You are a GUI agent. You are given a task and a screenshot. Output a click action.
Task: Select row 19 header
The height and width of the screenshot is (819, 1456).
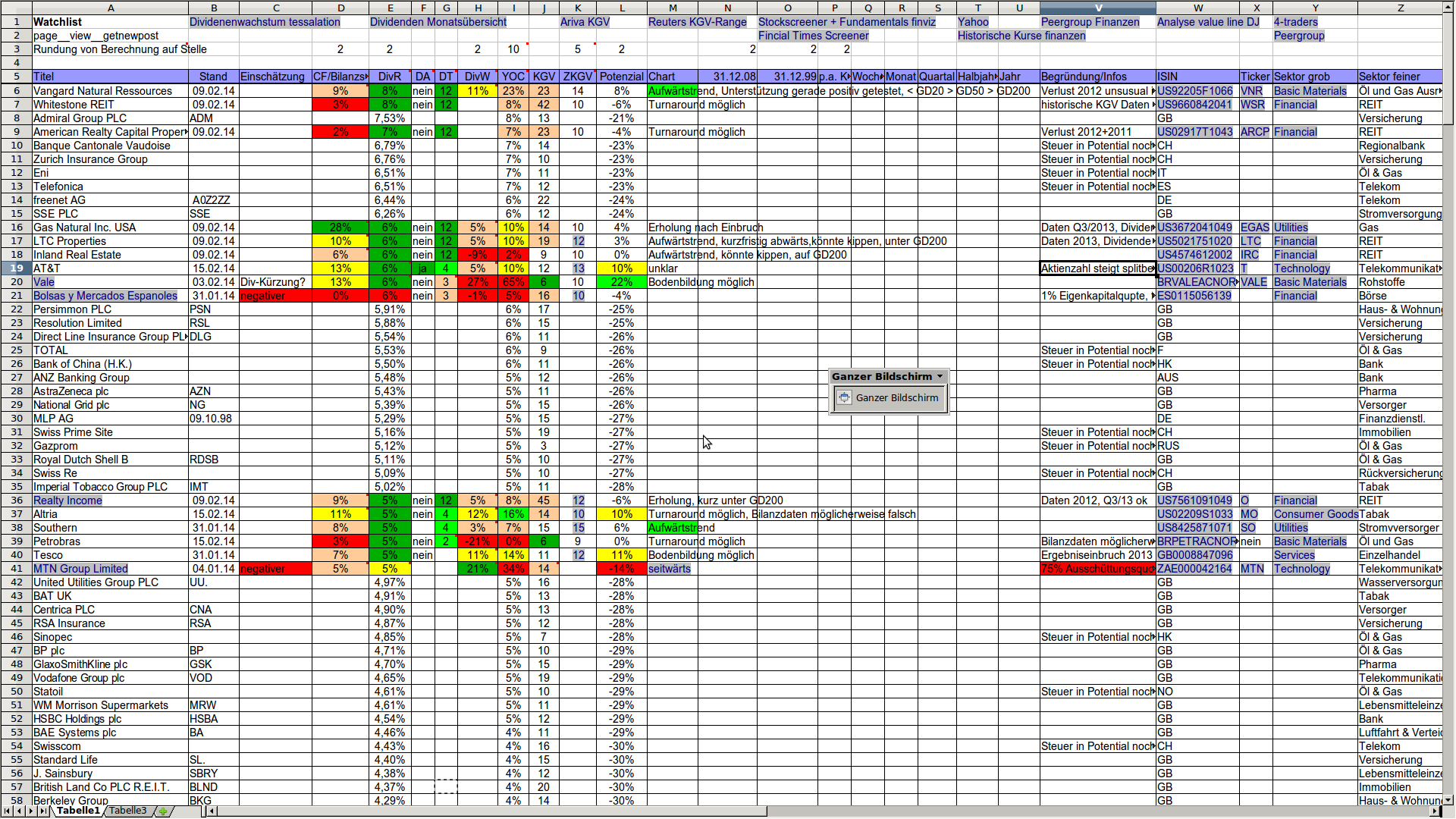pyautogui.click(x=16, y=268)
